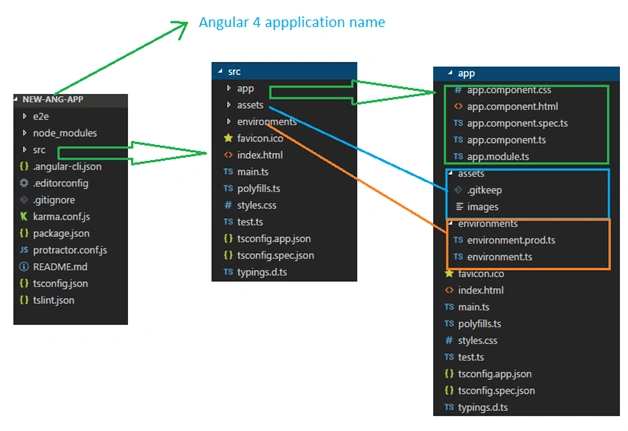Collapse the NEW-ANG-APP root folder arrow
The width and height of the screenshot is (628, 431).
coord(16,99)
